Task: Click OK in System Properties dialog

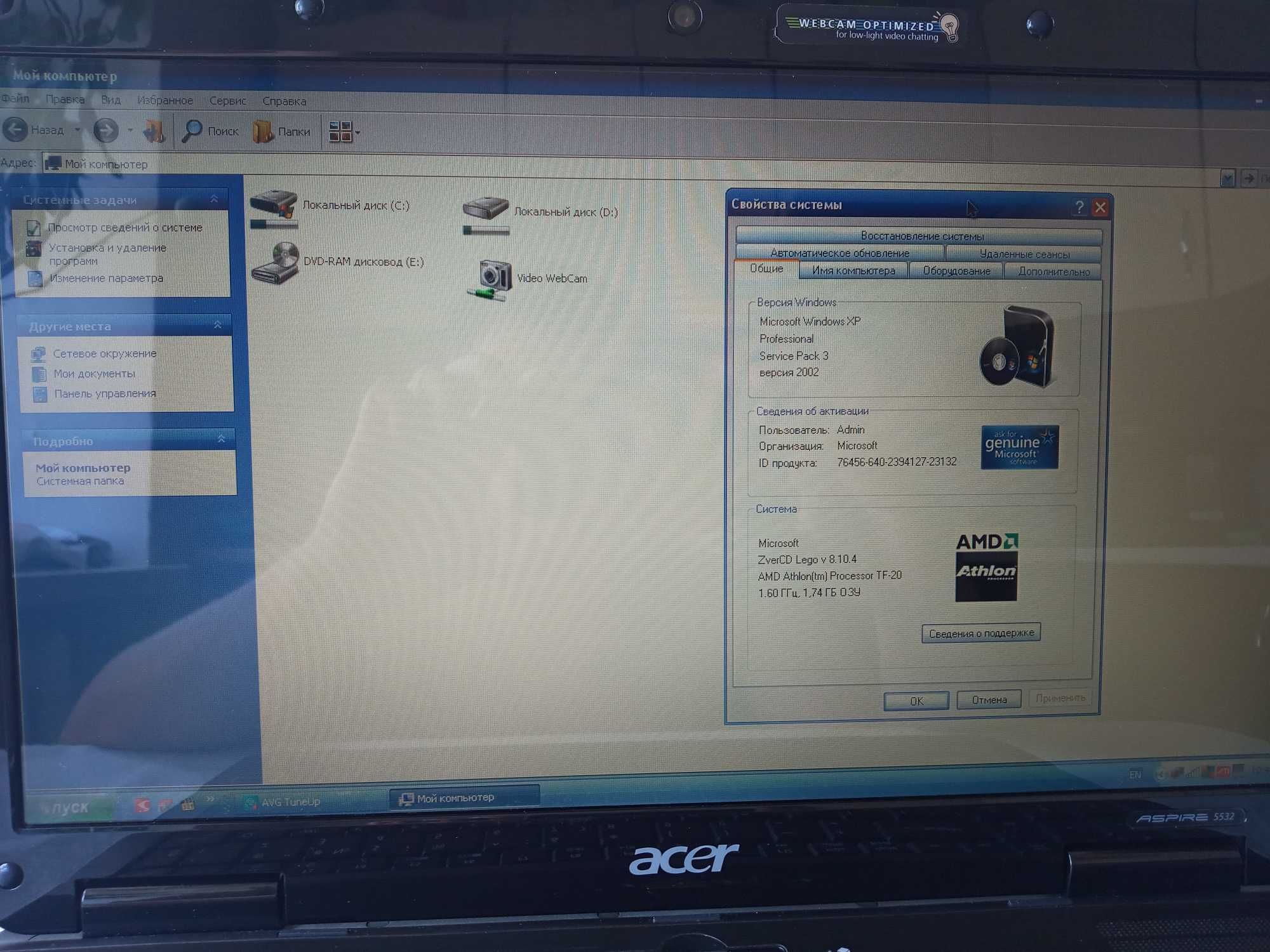Action: (x=916, y=701)
